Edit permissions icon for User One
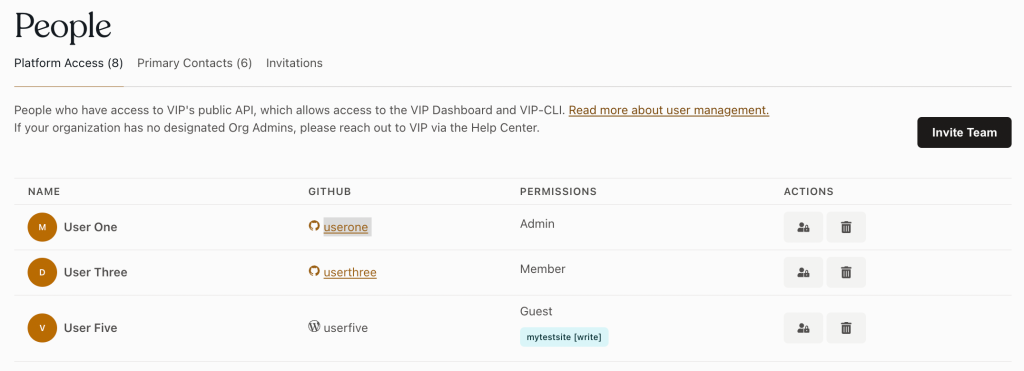This screenshot has height=371, width=1024. [x=803, y=227]
